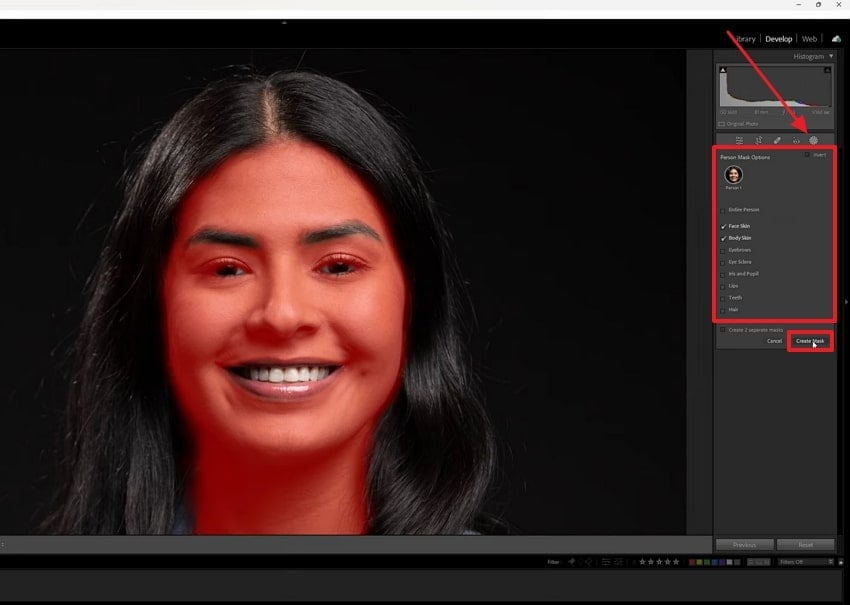Image resolution: width=850 pixels, height=605 pixels.
Task: Click the first filter star
Action: coord(642,562)
